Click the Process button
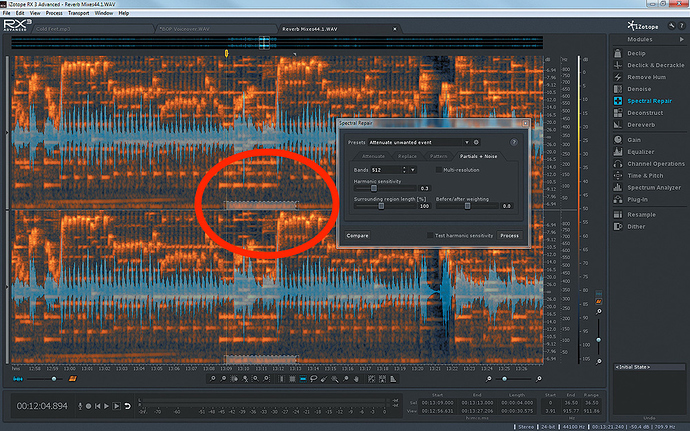690x431 pixels. point(509,236)
